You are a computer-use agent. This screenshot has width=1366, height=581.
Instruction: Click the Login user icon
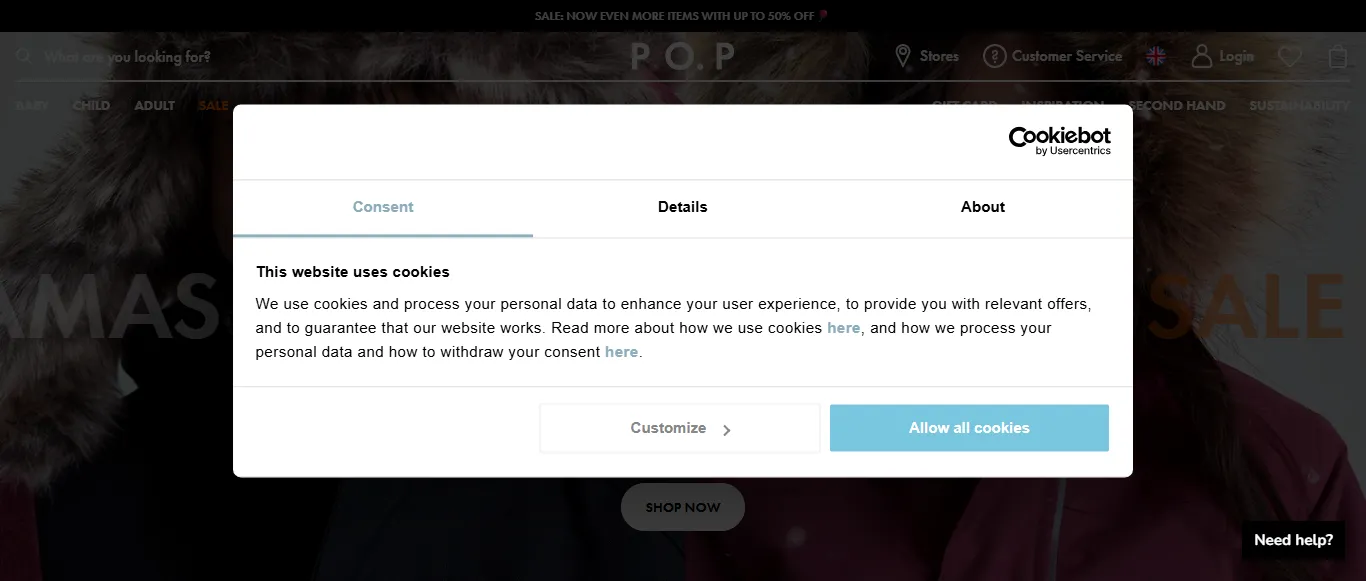1201,56
